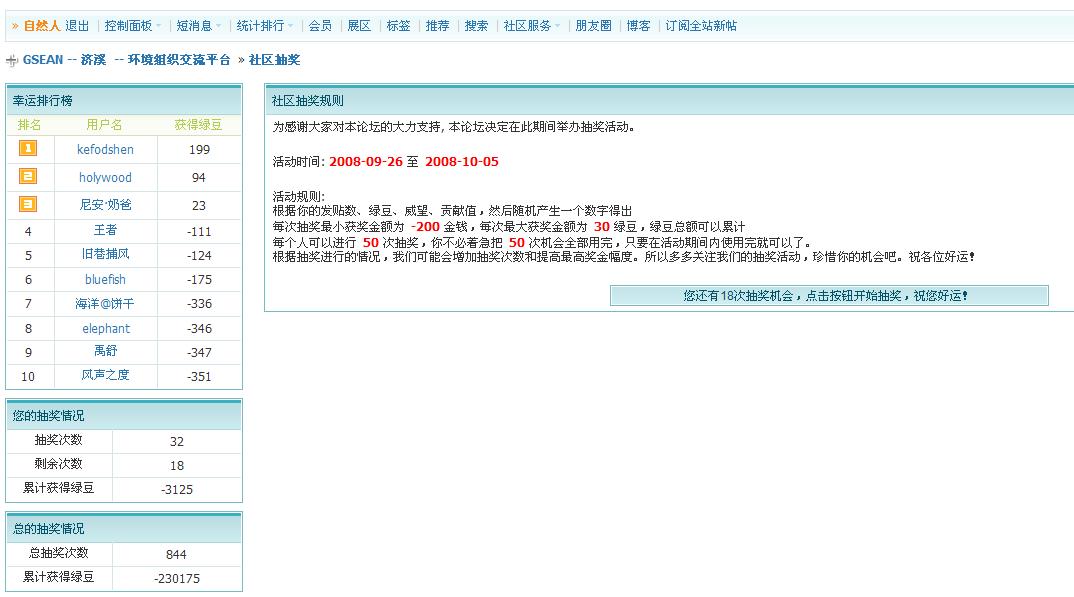
Task: Click the 获得绿豆 column header
Action: coord(198,125)
